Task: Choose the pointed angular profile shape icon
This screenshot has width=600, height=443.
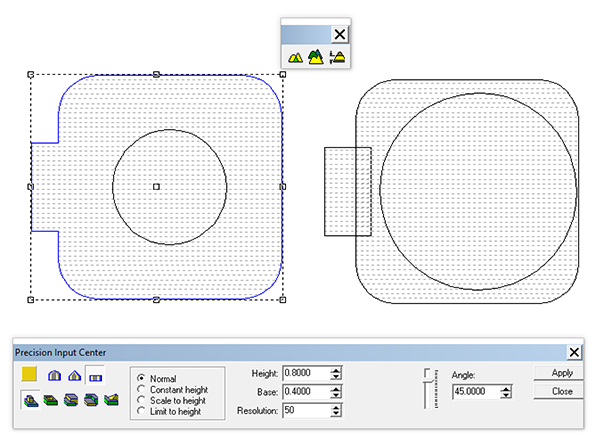Action: click(x=74, y=376)
